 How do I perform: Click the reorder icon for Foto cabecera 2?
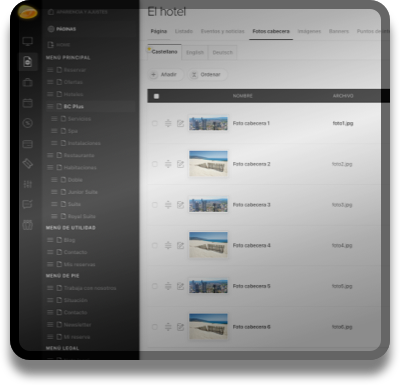tap(168, 164)
